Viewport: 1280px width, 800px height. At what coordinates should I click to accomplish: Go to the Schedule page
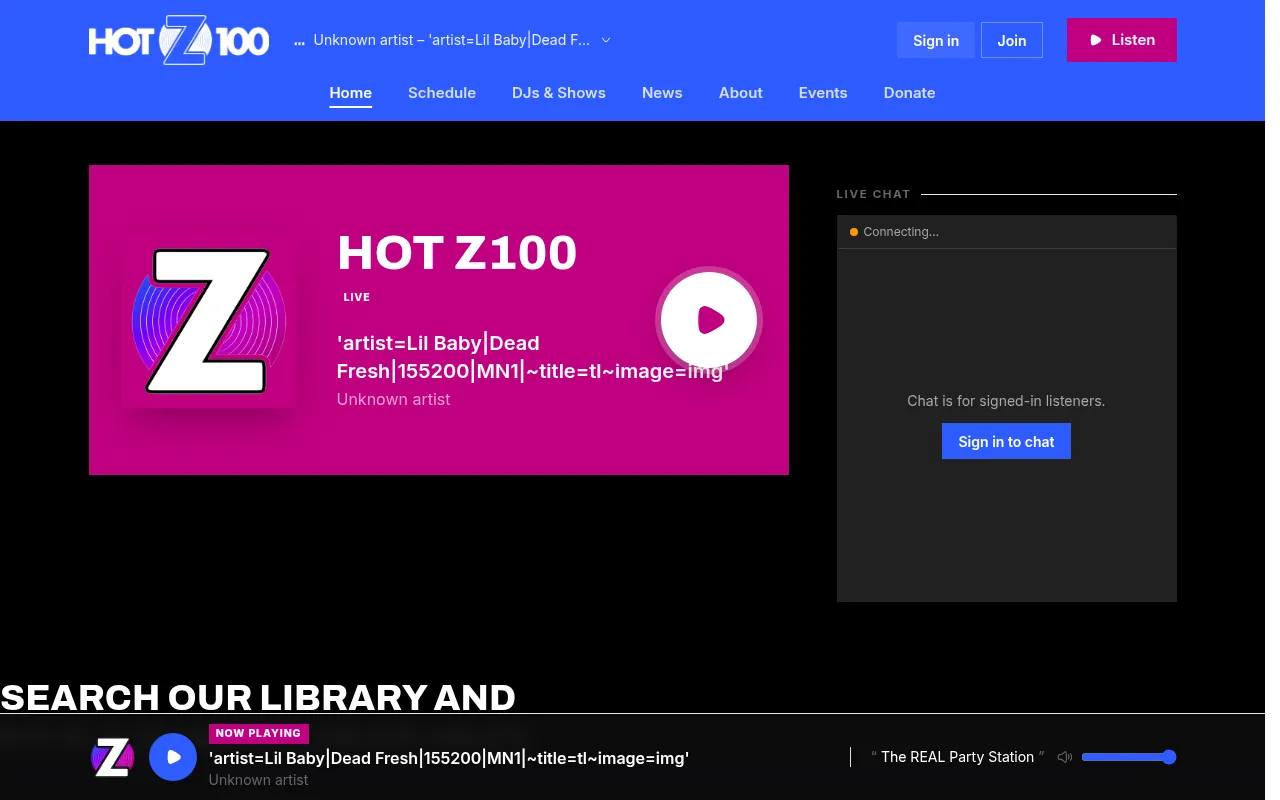442,93
